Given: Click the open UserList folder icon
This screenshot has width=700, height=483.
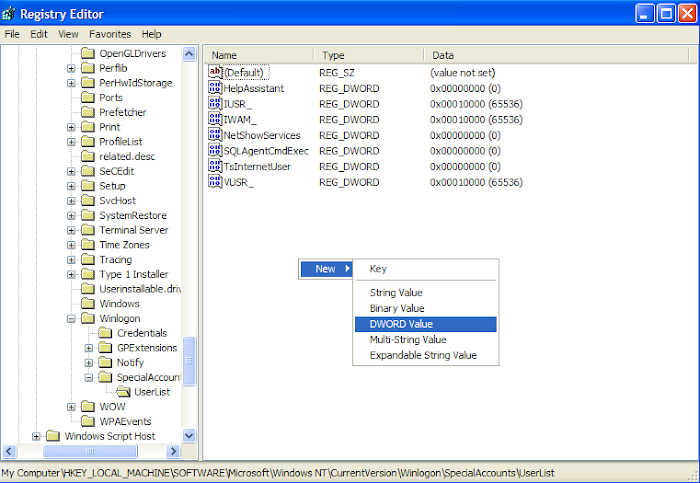Looking at the screenshot, I should [123, 392].
